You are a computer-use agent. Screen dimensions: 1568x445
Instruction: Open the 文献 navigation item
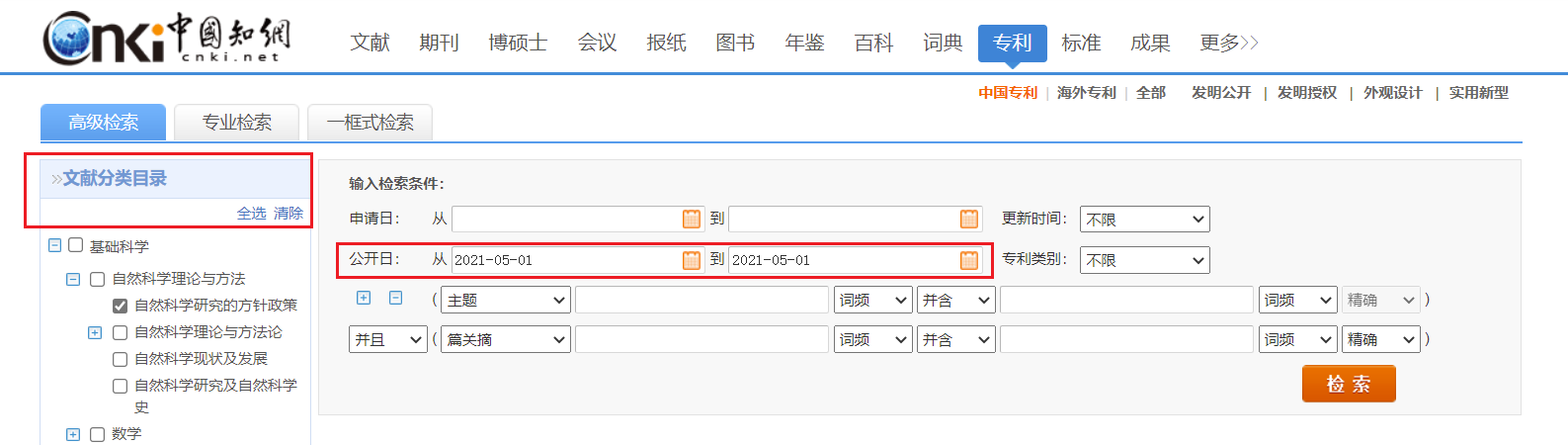(371, 43)
